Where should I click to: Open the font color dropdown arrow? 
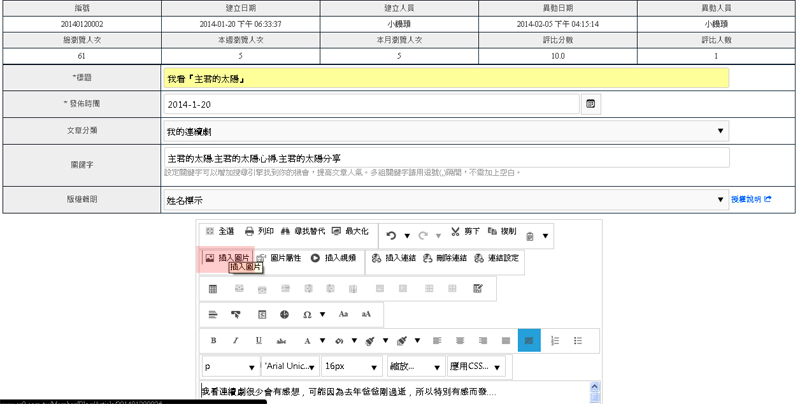pyautogui.click(x=322, y=341)
